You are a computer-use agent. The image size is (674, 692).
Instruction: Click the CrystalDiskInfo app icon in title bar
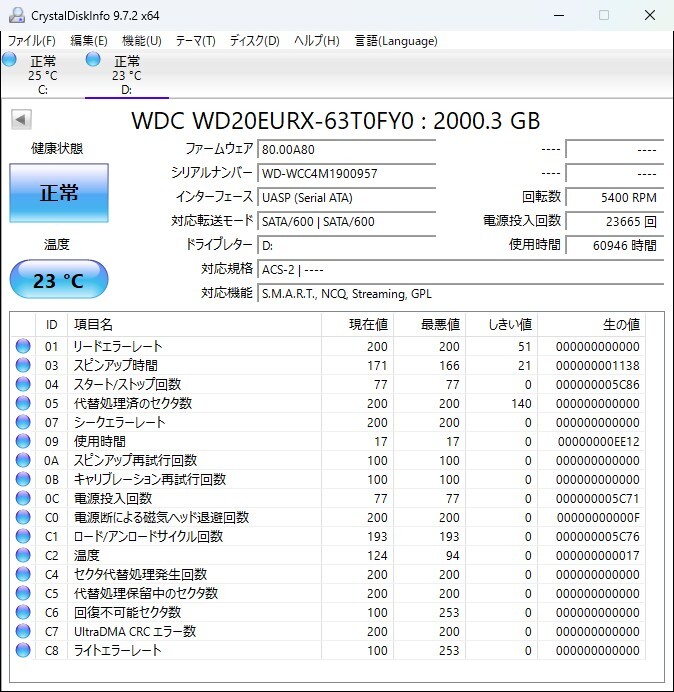click(15, 15)
